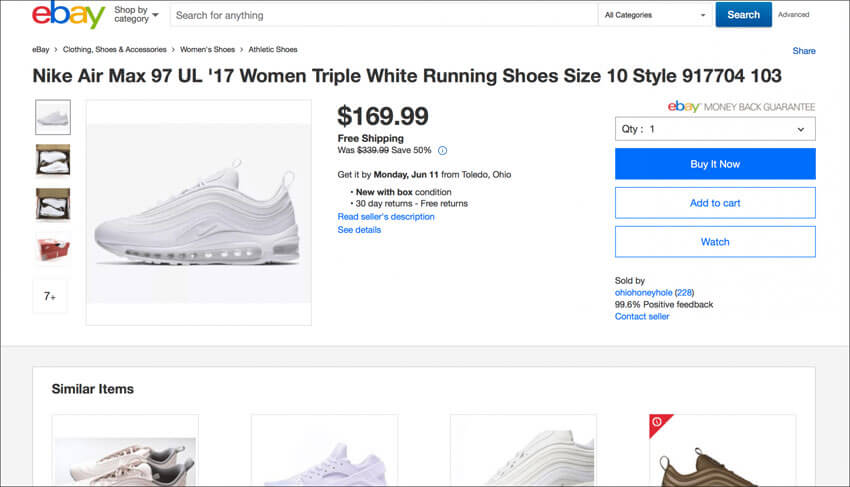Click the Share link
Image resolution: width=850 pixels, height=487 pixels.
click(x=804, y=51)
